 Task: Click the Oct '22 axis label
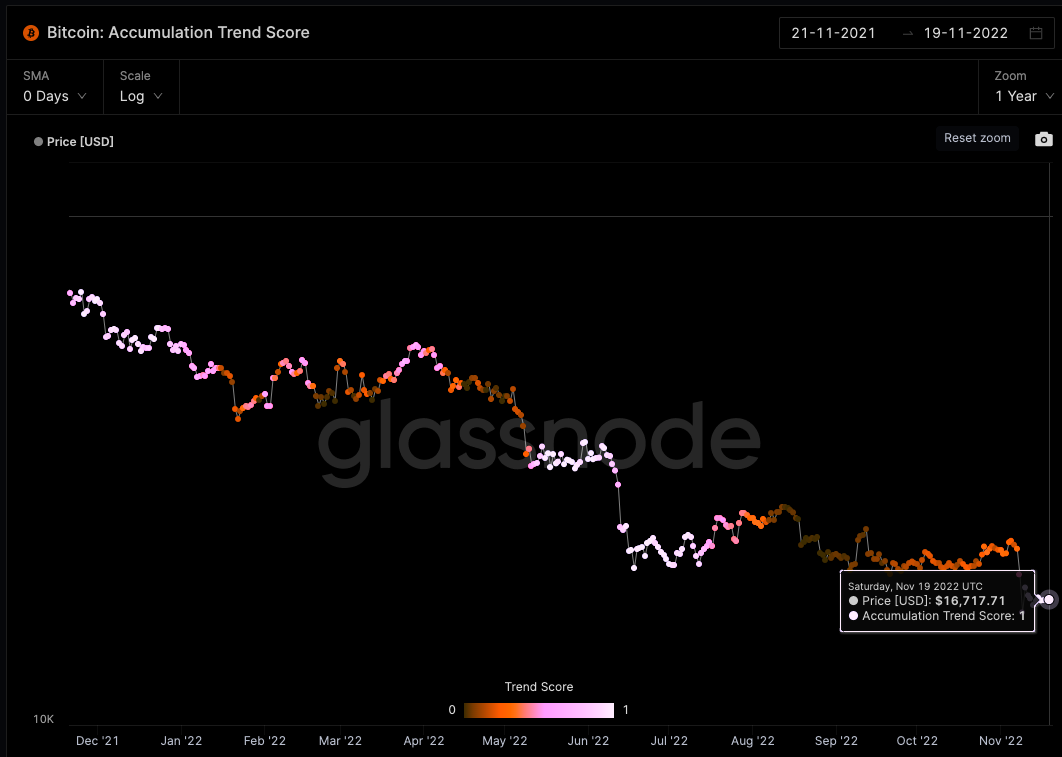click(x=917, y=741)
